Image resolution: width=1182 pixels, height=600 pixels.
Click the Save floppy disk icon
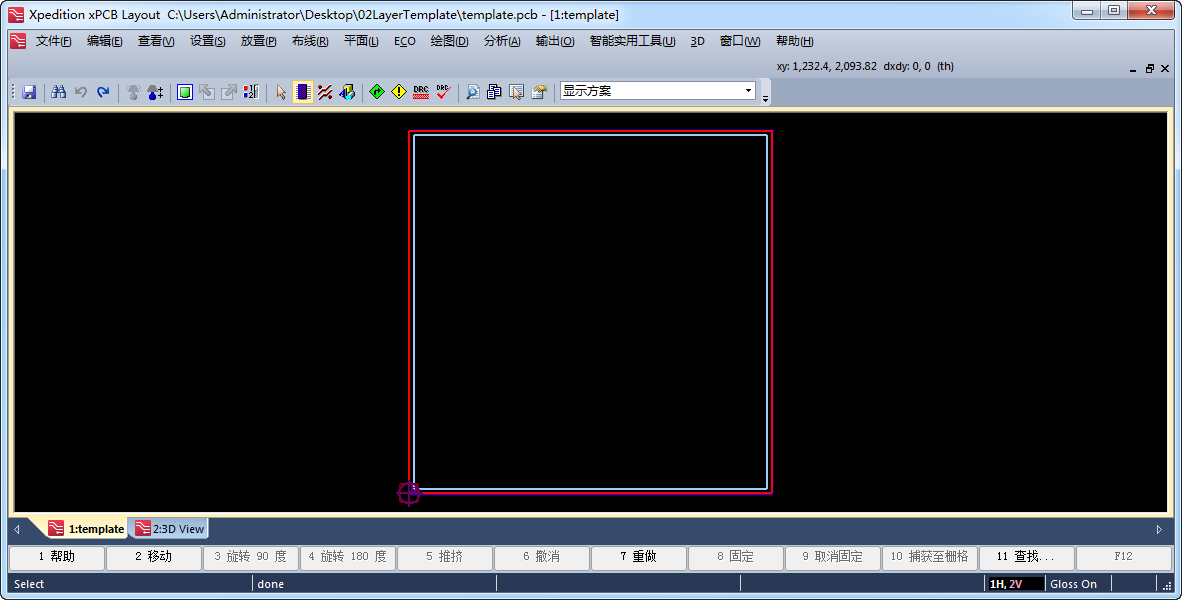click(x=29, y=92)
